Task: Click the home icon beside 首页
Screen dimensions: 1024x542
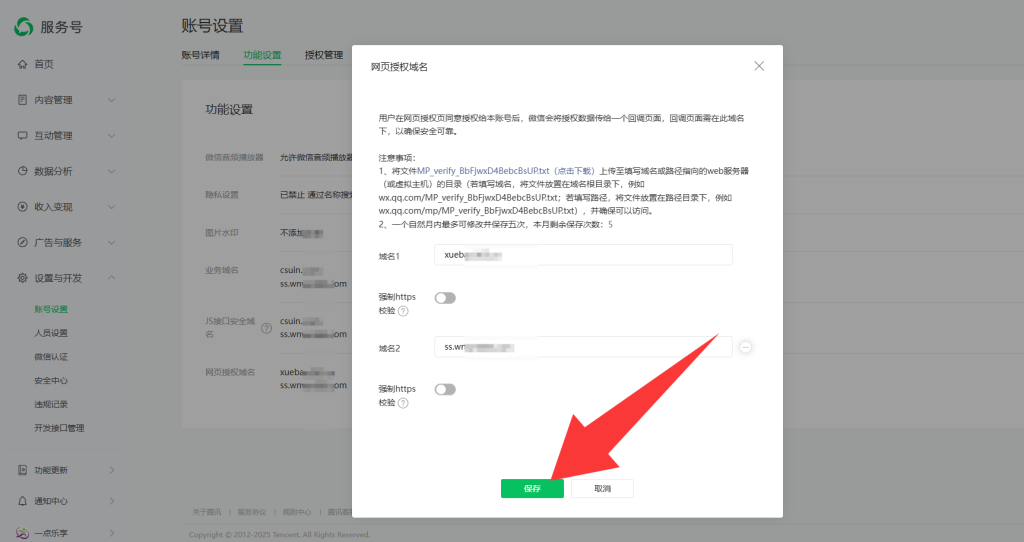Action: [x=22, y=64]
